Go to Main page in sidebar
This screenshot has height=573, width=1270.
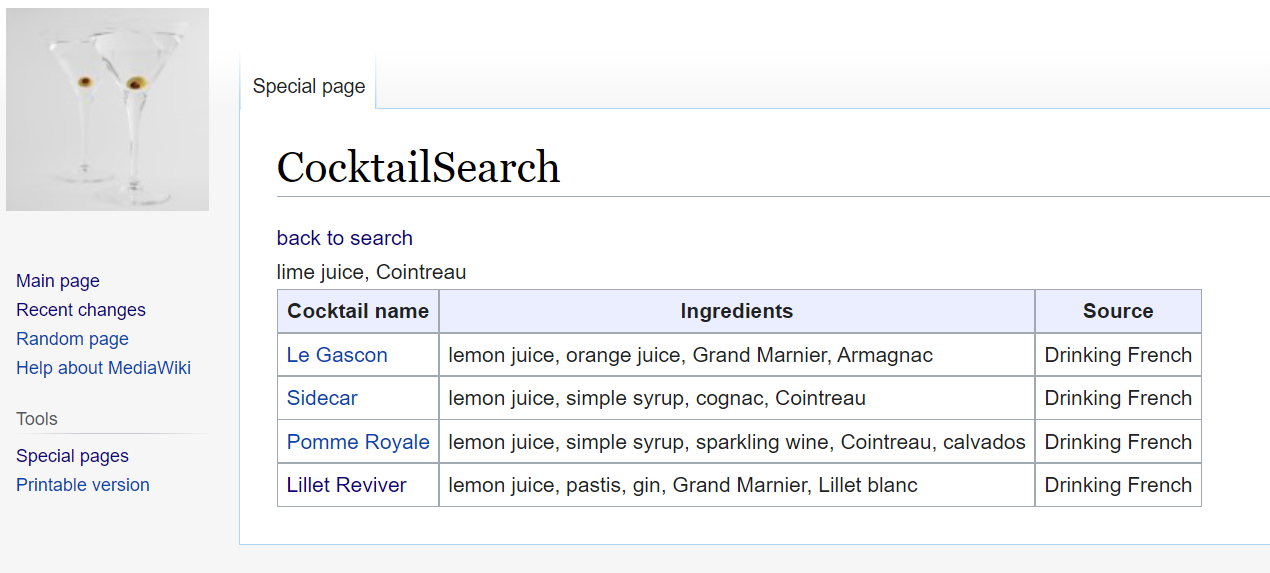(x=58, y=281)
